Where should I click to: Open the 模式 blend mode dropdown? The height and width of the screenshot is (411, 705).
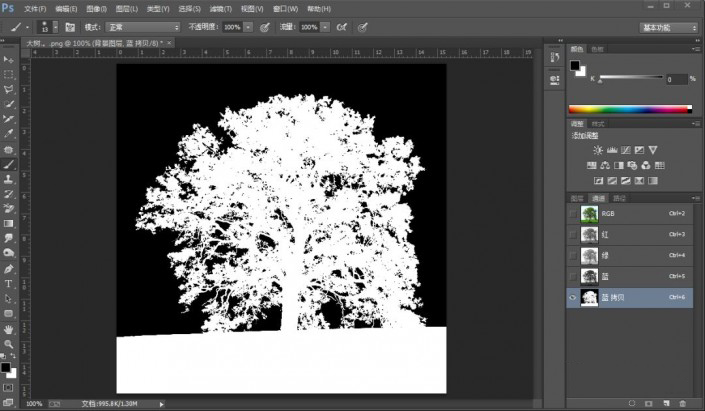point(145,27)
